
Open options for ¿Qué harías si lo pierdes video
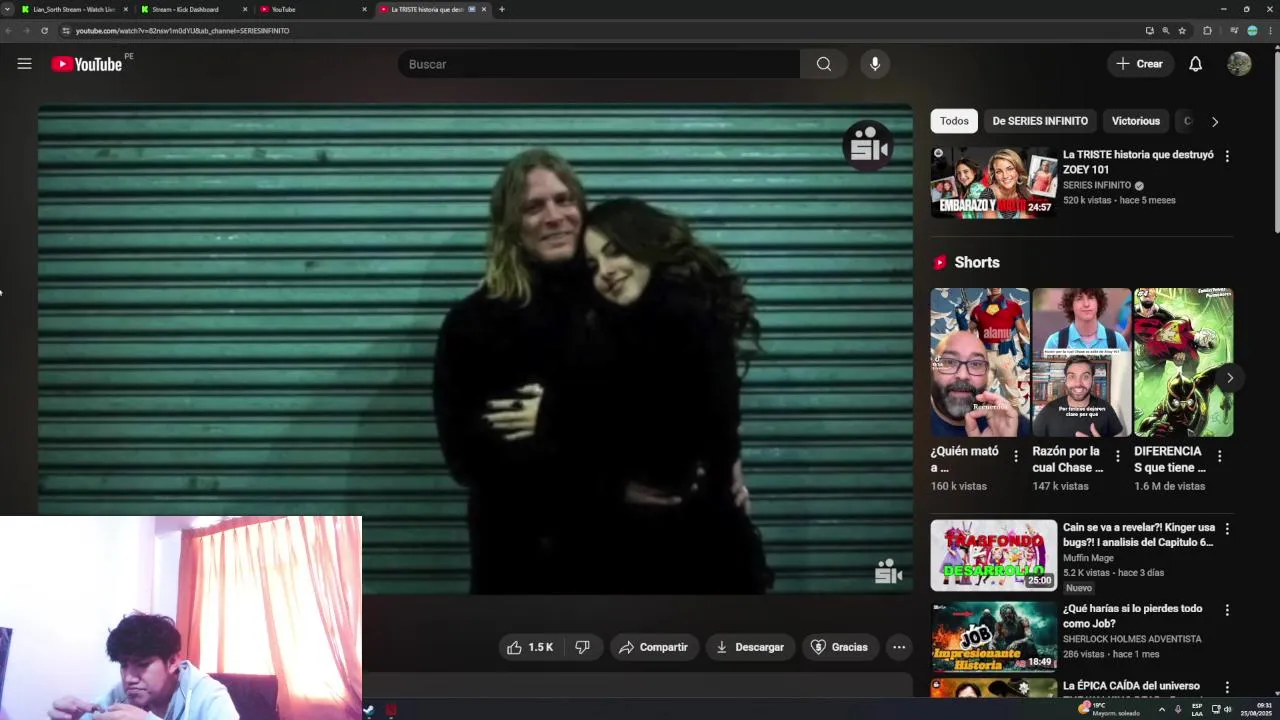tap(1227, 609)
